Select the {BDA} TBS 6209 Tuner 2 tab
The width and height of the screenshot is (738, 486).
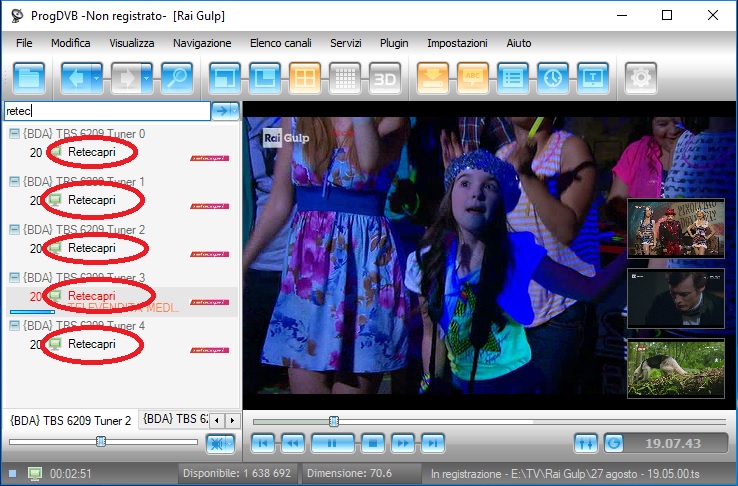(x=70, y=420)
